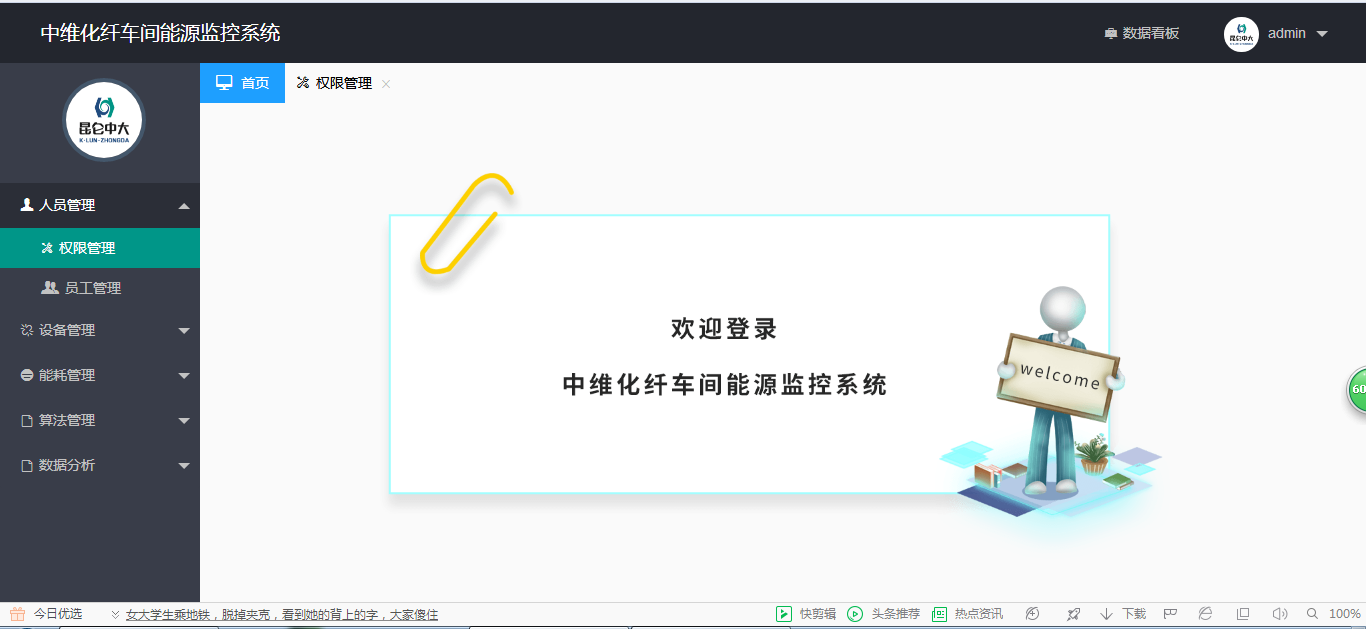Click the home tab monitor icon
Image resolution: width=1366 pixels, height=629 pixels.
[225, 83]
